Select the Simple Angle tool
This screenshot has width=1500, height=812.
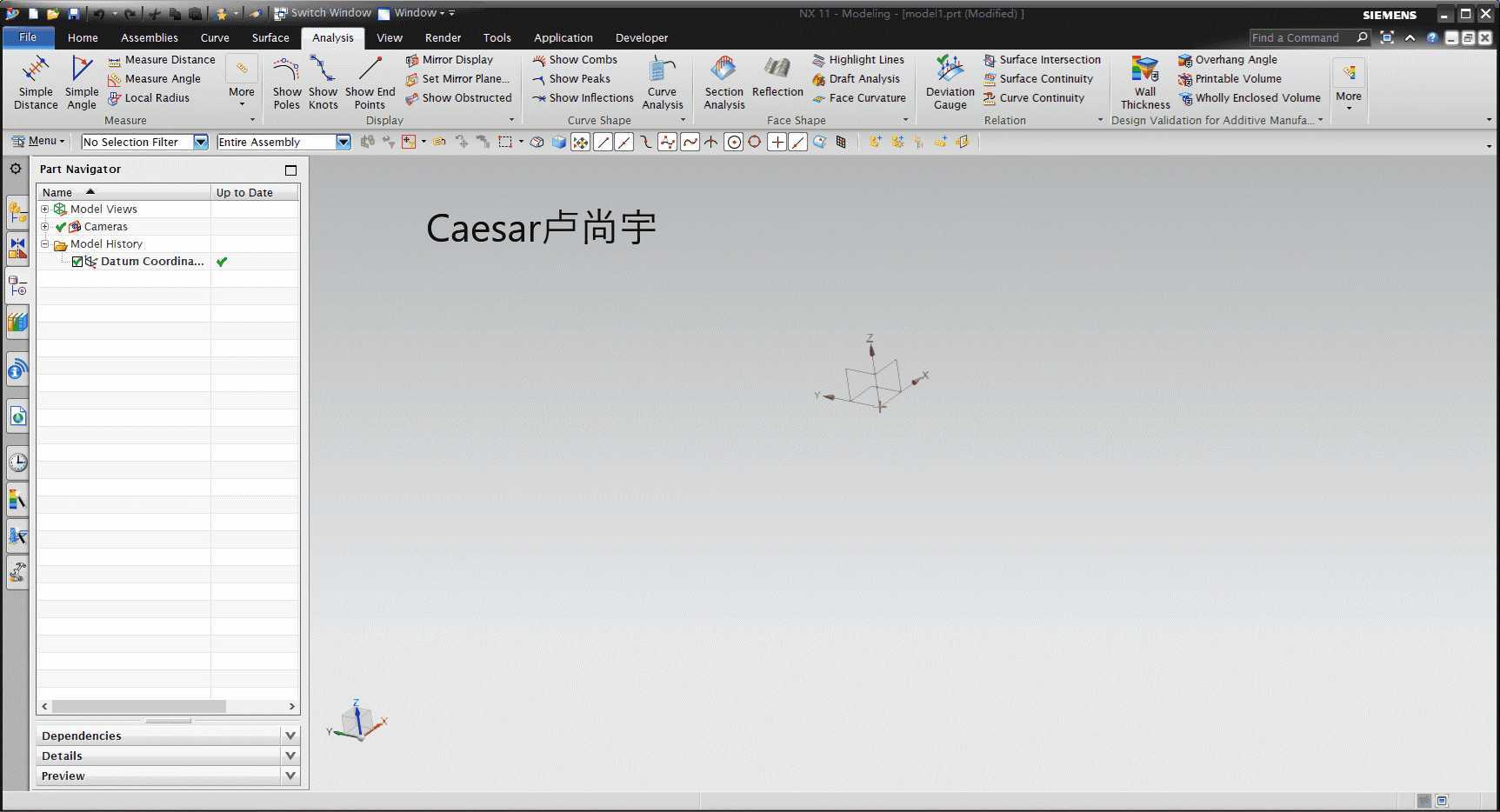point(82,83)
